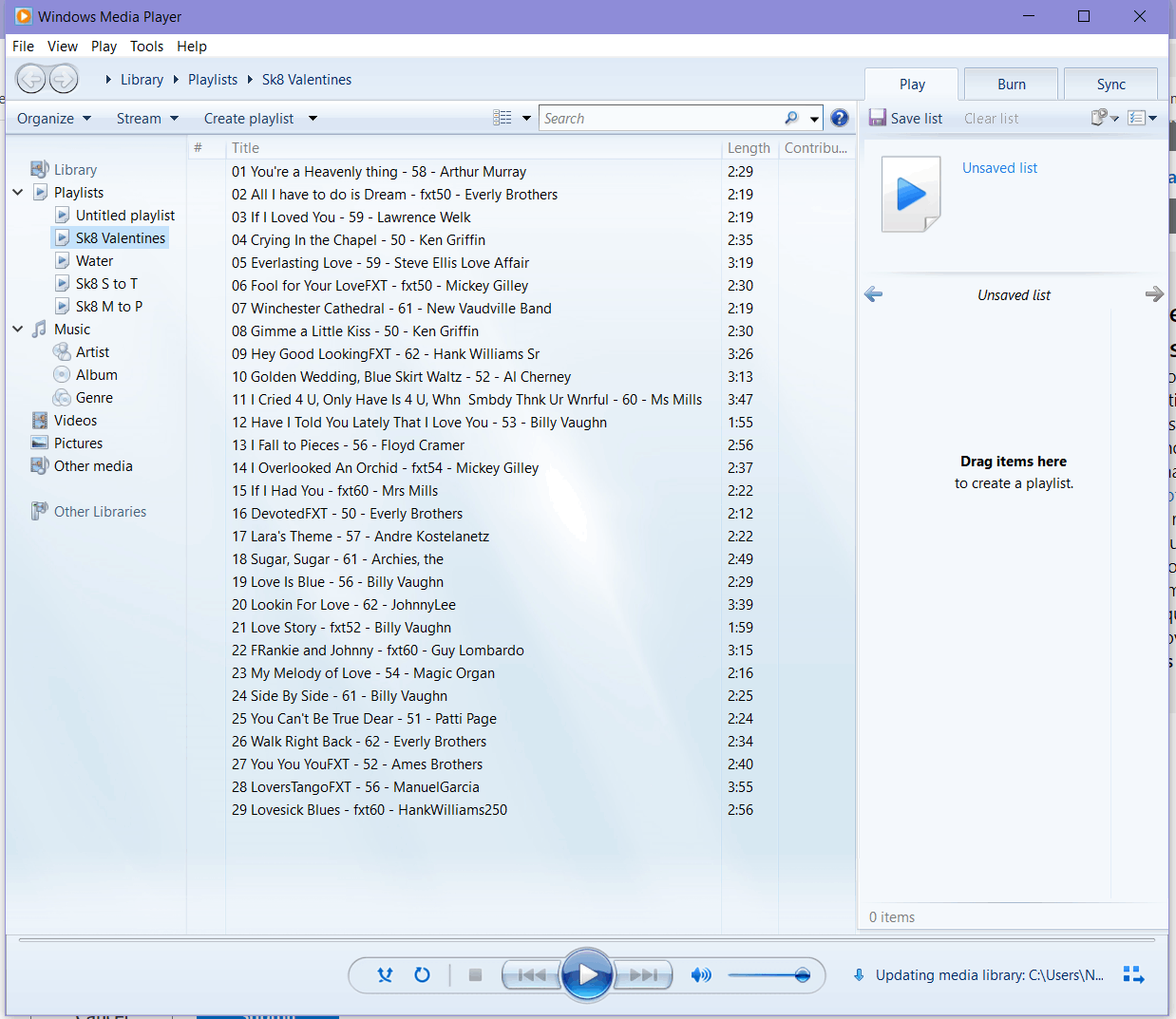Open the Organize dropdown
The height and width of the screenshot is (1019, 1176).
click(54, 118)
